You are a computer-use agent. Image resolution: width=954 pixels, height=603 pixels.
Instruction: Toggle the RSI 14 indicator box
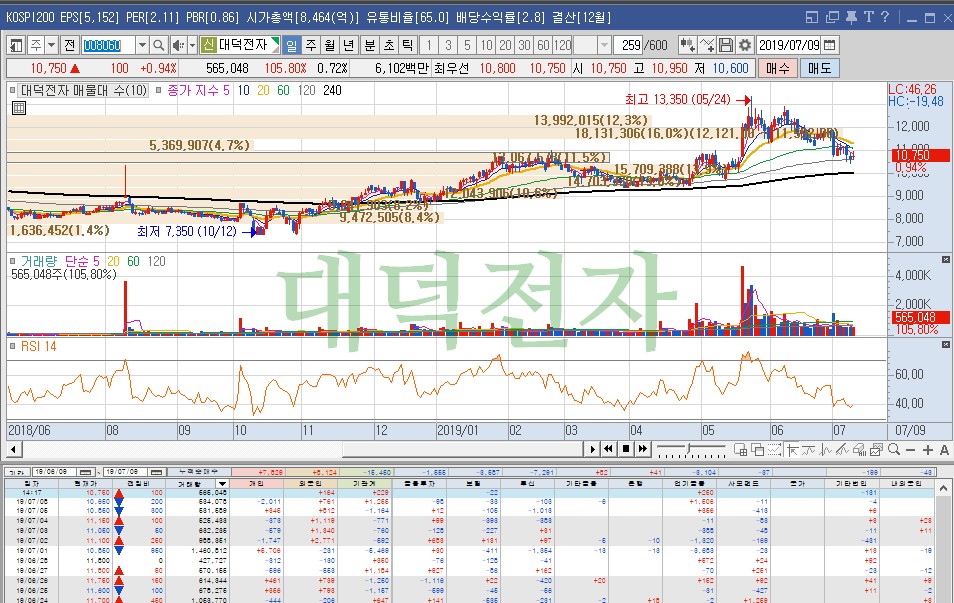coord(13,346)
